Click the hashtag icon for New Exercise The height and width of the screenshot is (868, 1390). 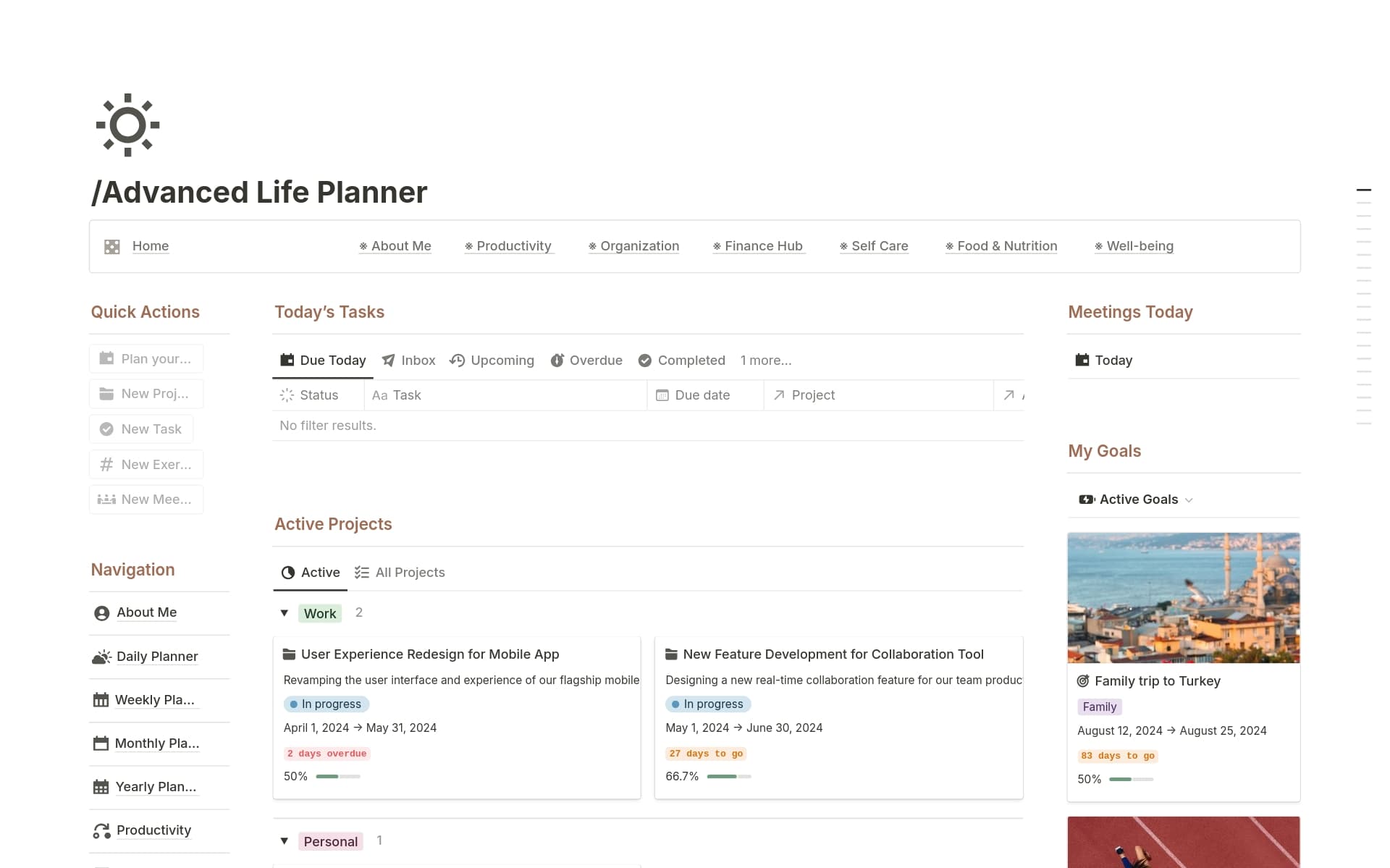106,464
